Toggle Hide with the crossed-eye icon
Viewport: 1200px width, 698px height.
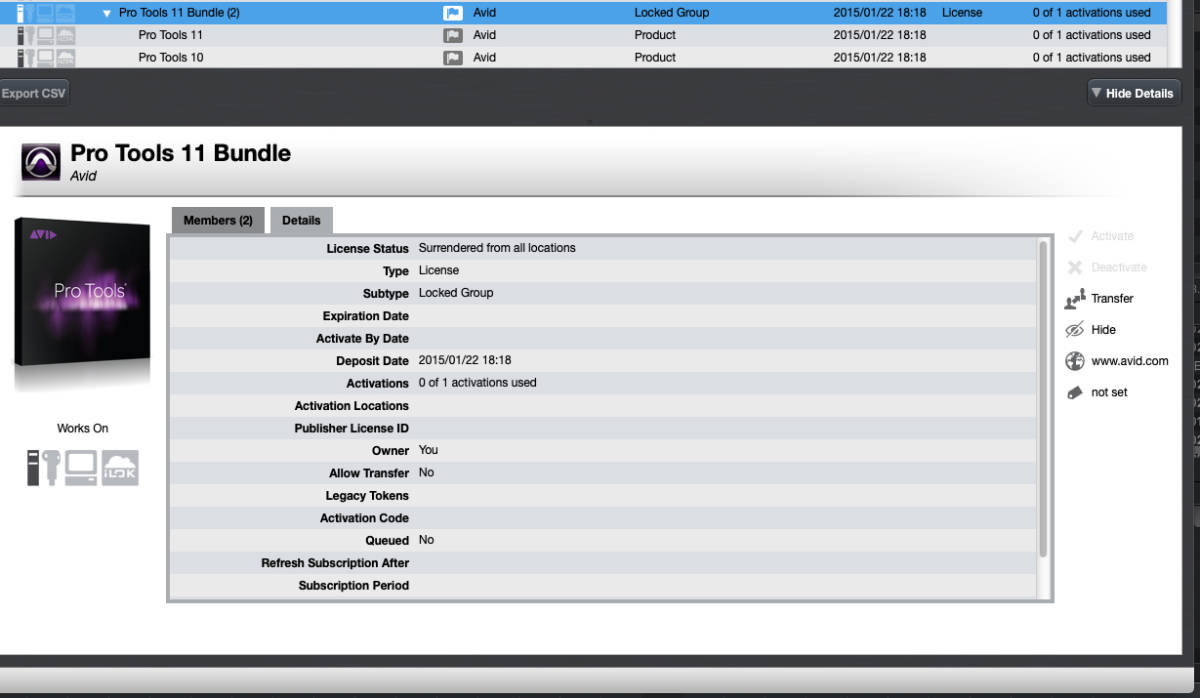[1075, 330]
